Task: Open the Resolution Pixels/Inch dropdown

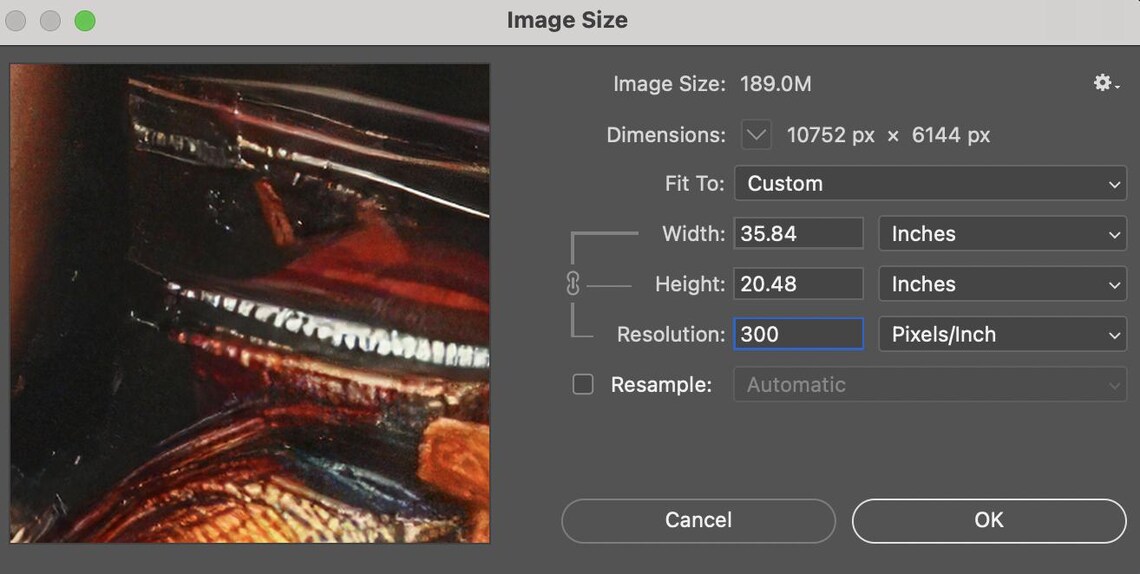Action: [x=1003, y=334]
